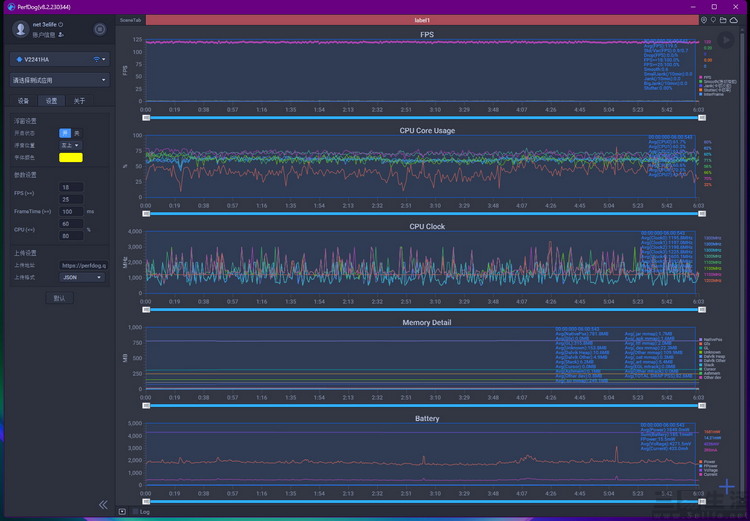Toggle InterFrame series in FPS legend

(x=711, y=94)
